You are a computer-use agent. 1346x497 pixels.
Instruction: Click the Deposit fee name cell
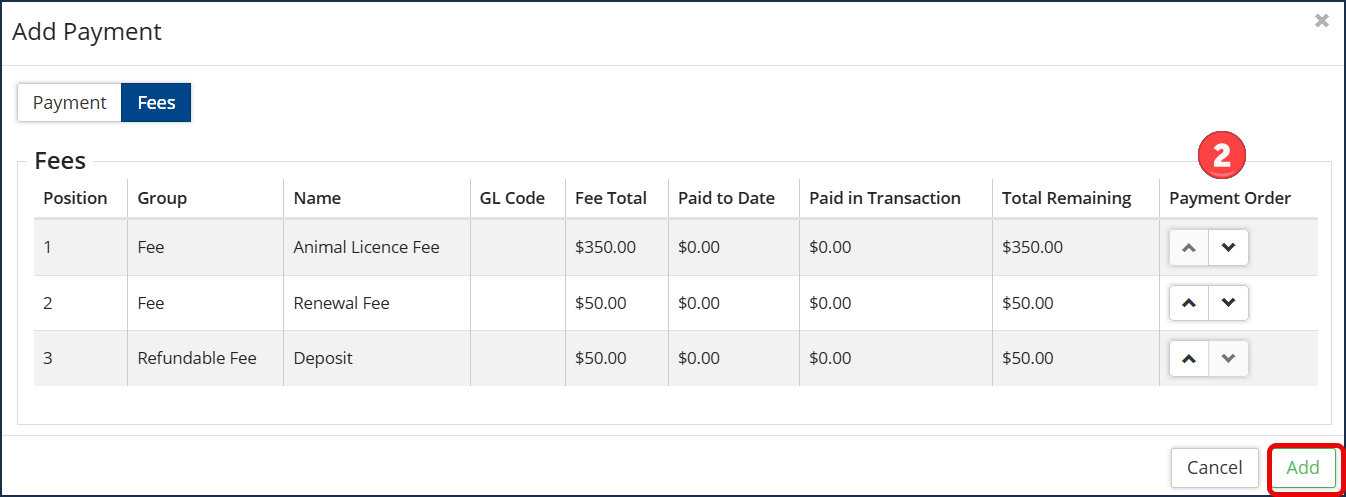pyautogui.click(x=323, y=358)
